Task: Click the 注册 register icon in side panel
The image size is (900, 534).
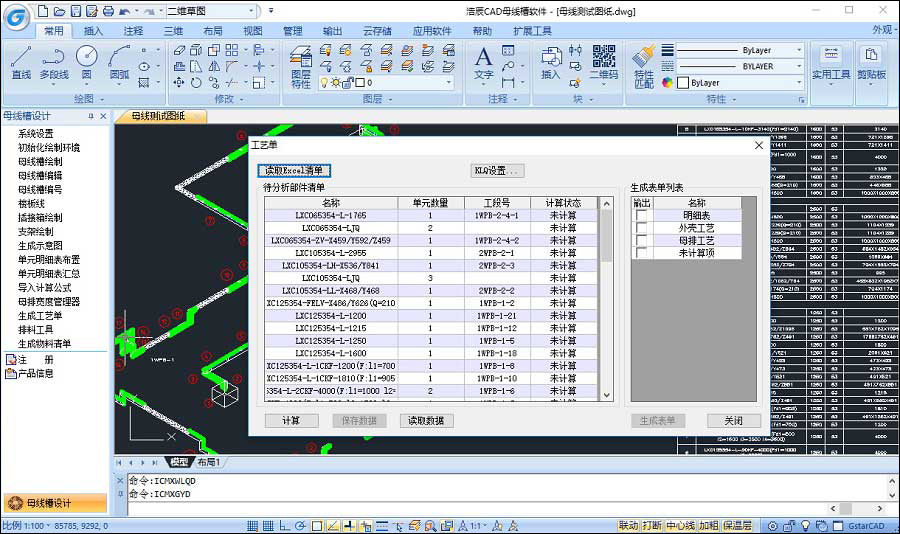Action: pyautogui.click(x=11, y=359)
